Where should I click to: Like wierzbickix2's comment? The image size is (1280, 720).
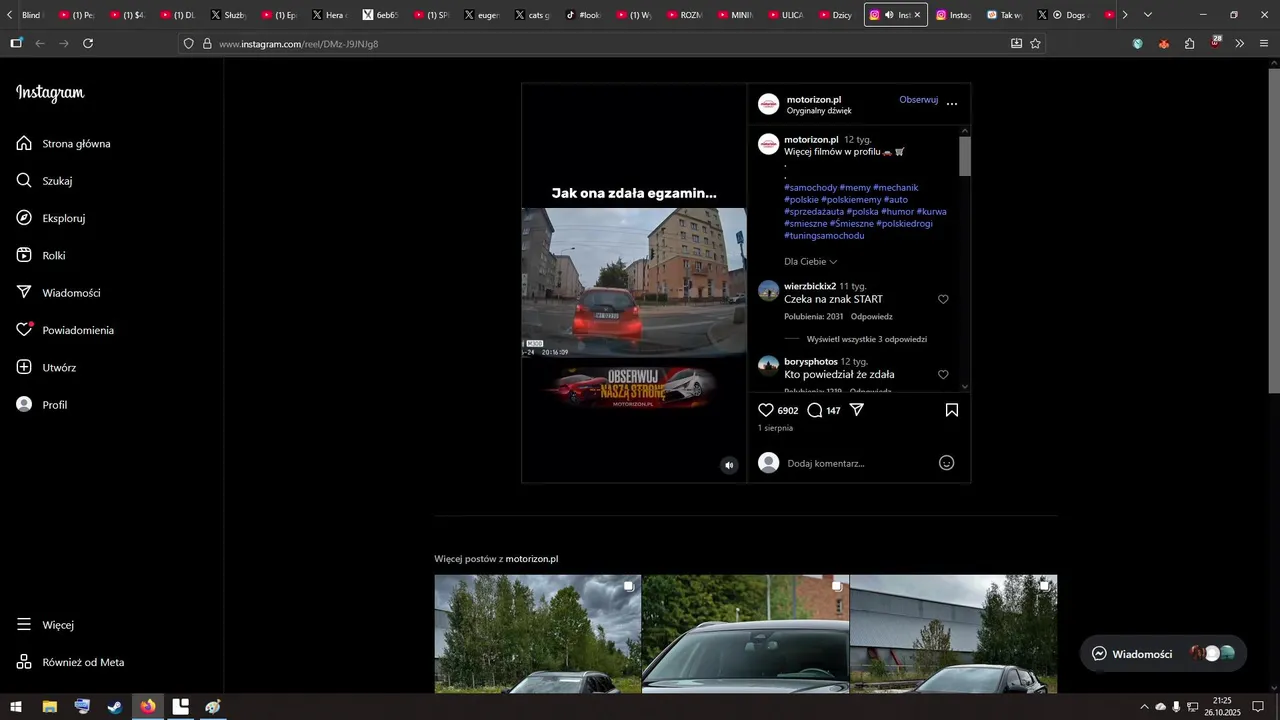pos(943,299)
